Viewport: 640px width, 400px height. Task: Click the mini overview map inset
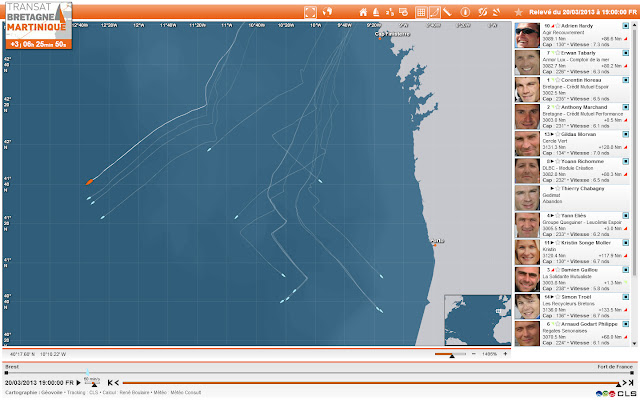(x=477, y=320)
